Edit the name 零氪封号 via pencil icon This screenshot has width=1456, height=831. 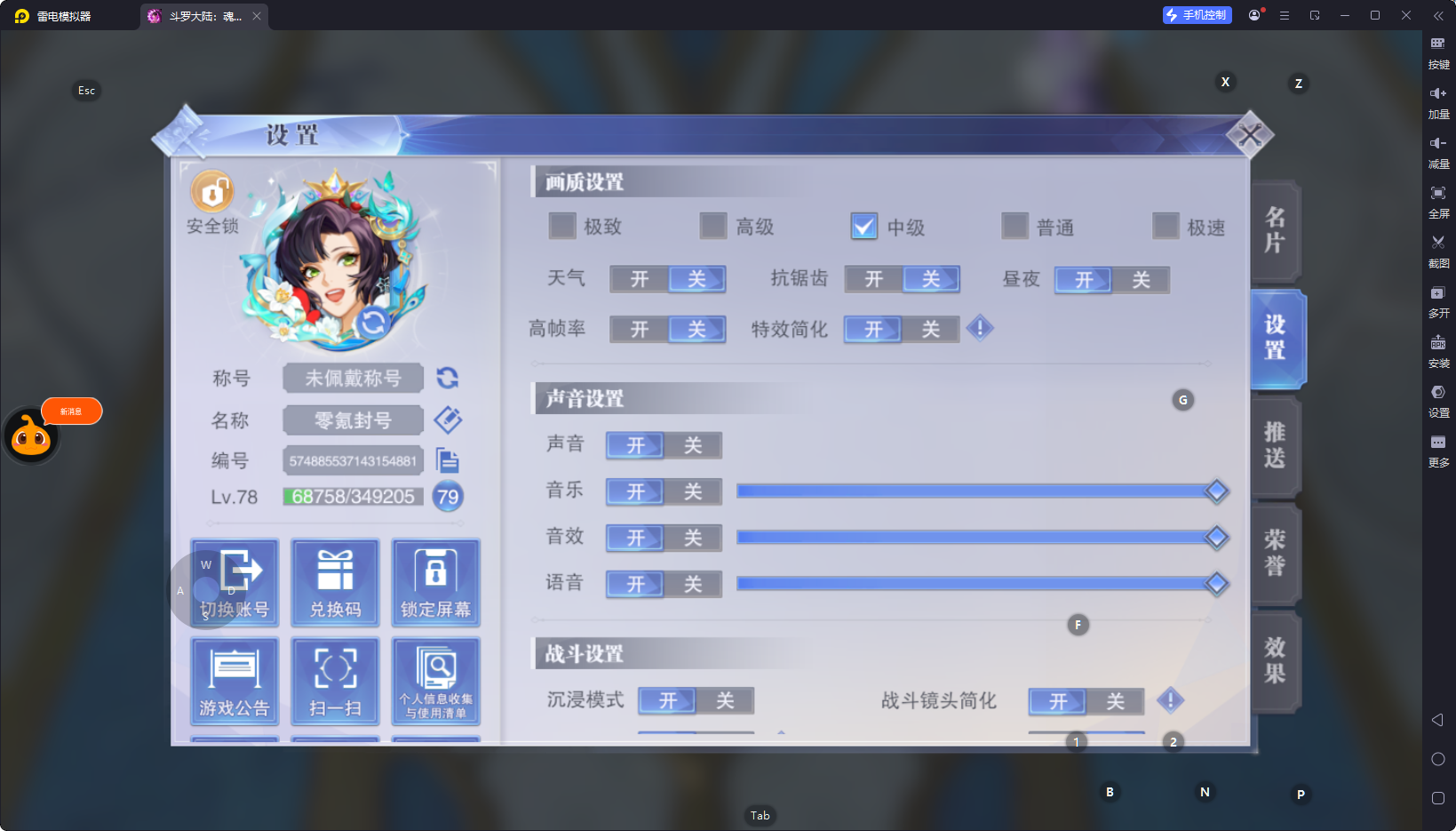click(x=448, y=419)
